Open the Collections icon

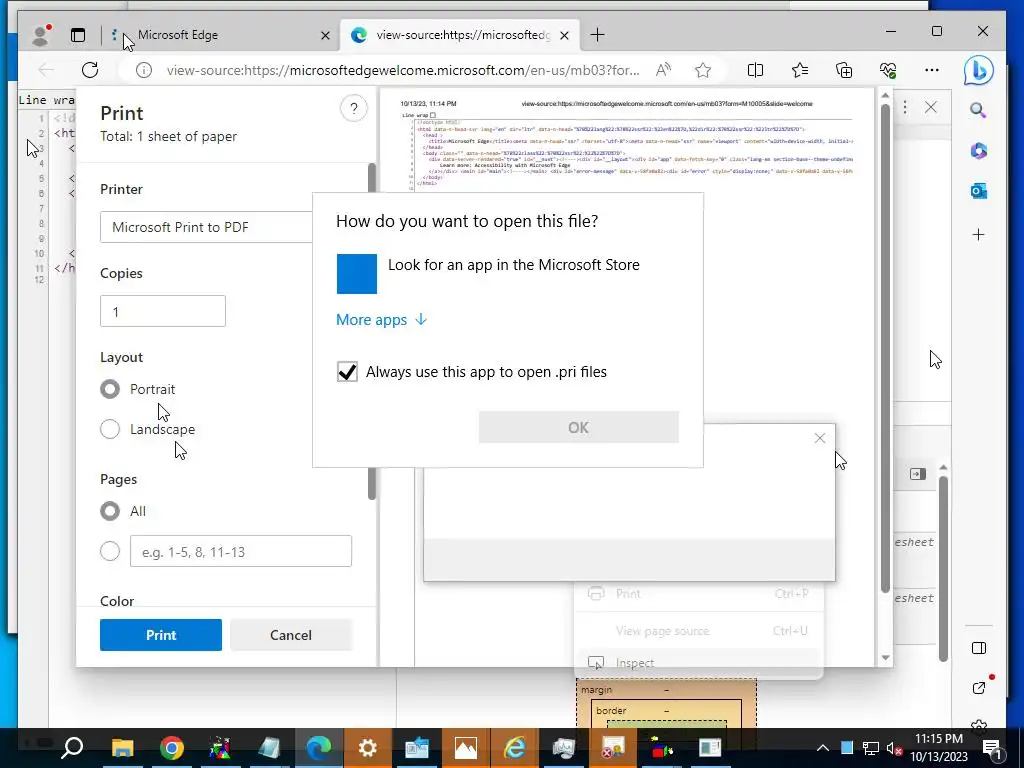[x=844, y=70]
